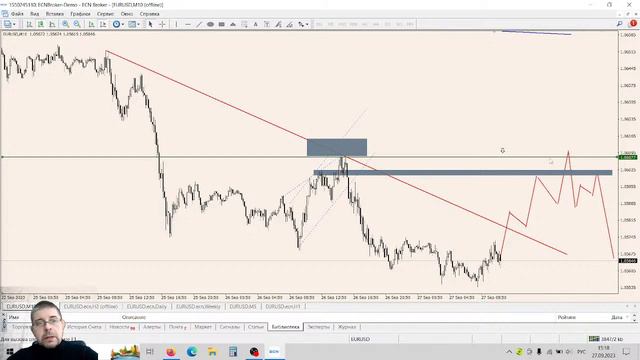Select the ellipse shape tool

tap(210, 24)
